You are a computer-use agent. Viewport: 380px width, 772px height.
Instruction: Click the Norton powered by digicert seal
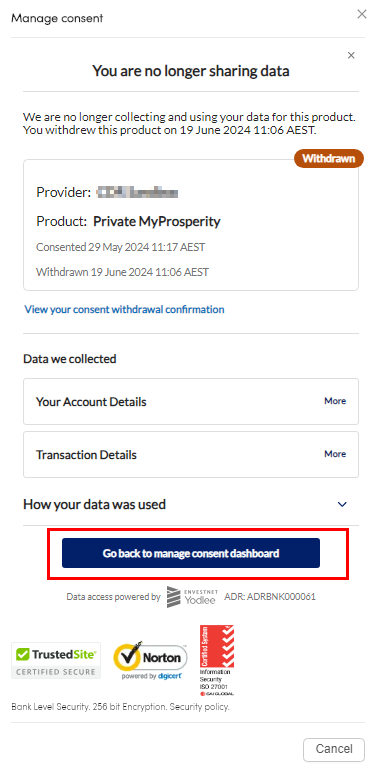(x=151, y=660)
